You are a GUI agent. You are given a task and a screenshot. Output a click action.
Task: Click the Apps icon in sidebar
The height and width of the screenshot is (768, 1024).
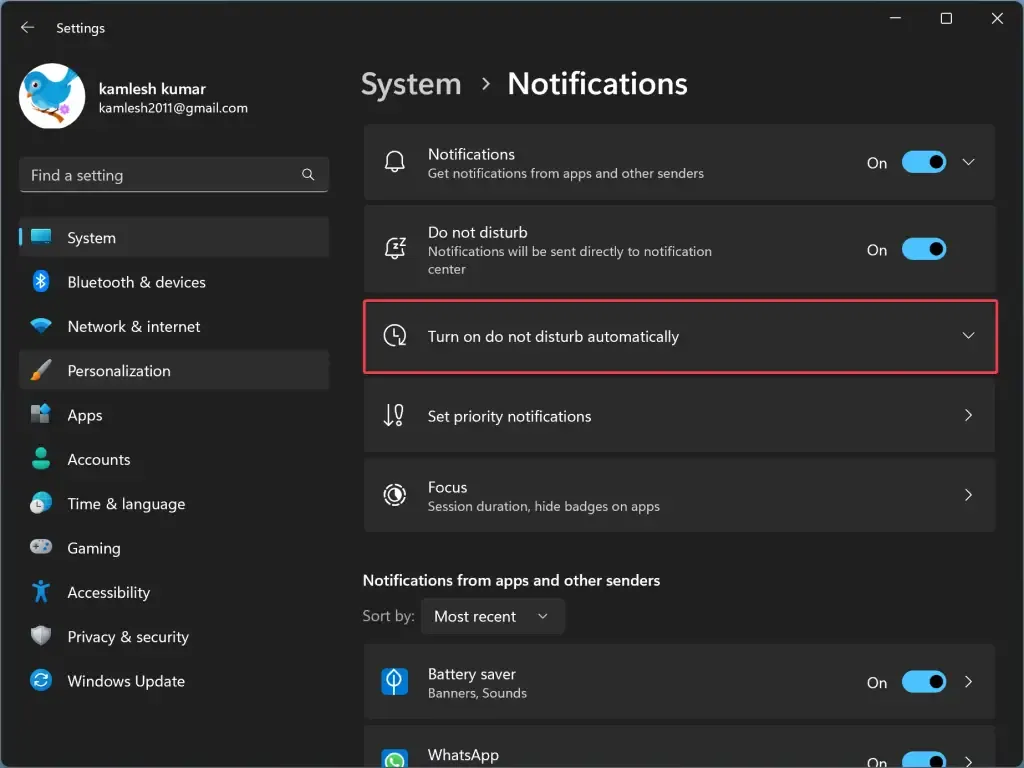tap(41, 414)
